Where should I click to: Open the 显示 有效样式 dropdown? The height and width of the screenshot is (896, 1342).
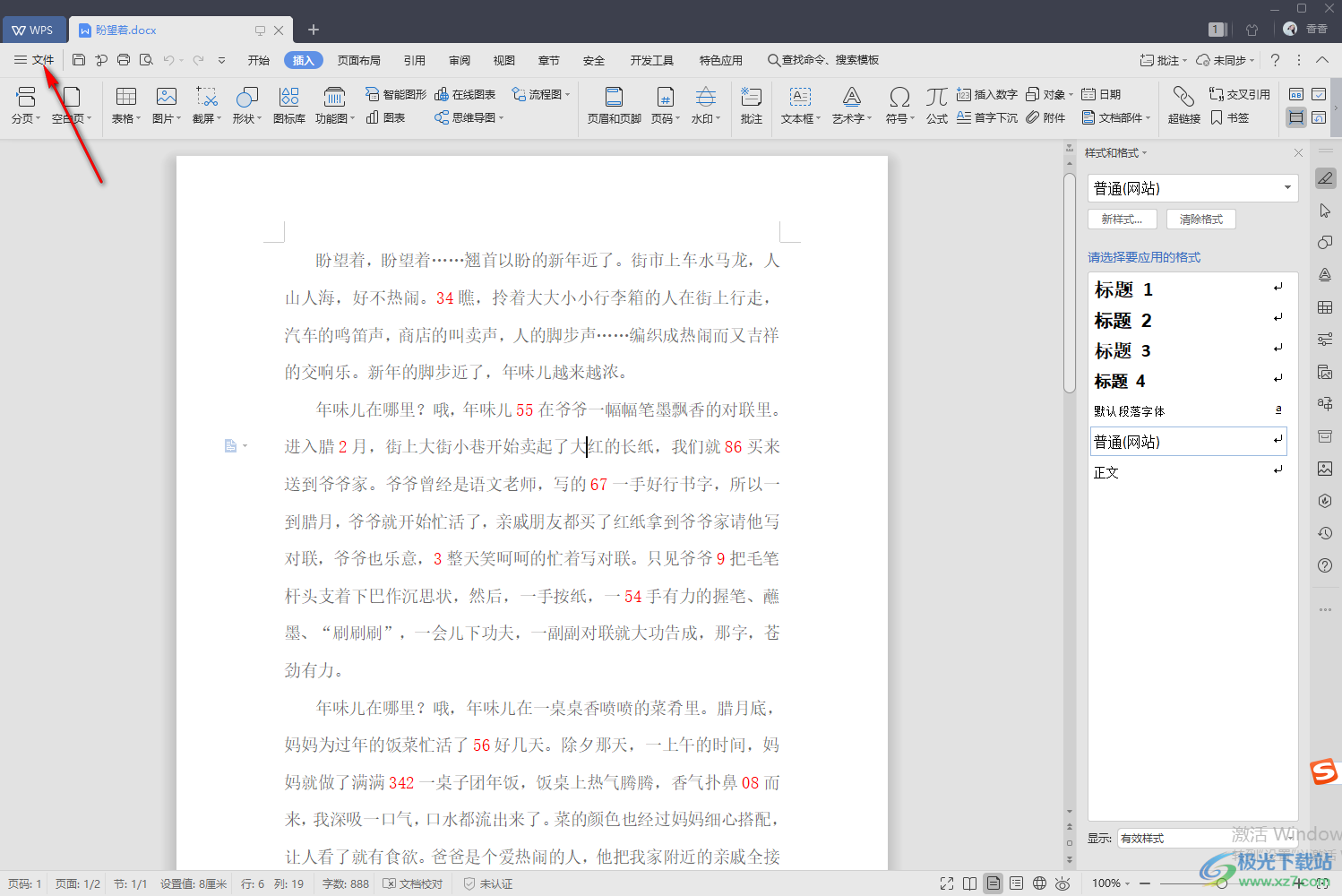click(x=1207, y=839)
